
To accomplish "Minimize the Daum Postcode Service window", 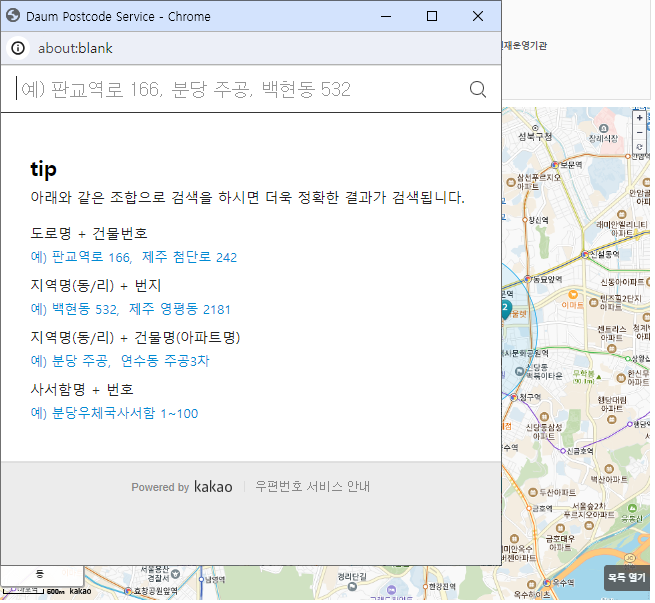I will tap(386, 16).
